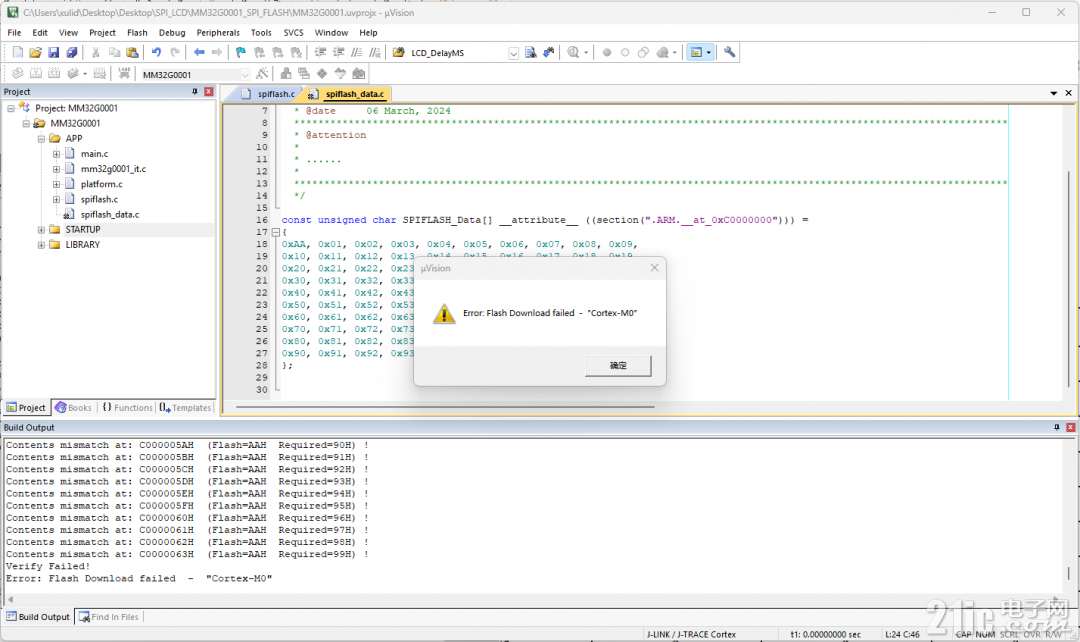Select spiflash_data.c in the project tree
The image size is (1080, 642).
coord(110,214)
